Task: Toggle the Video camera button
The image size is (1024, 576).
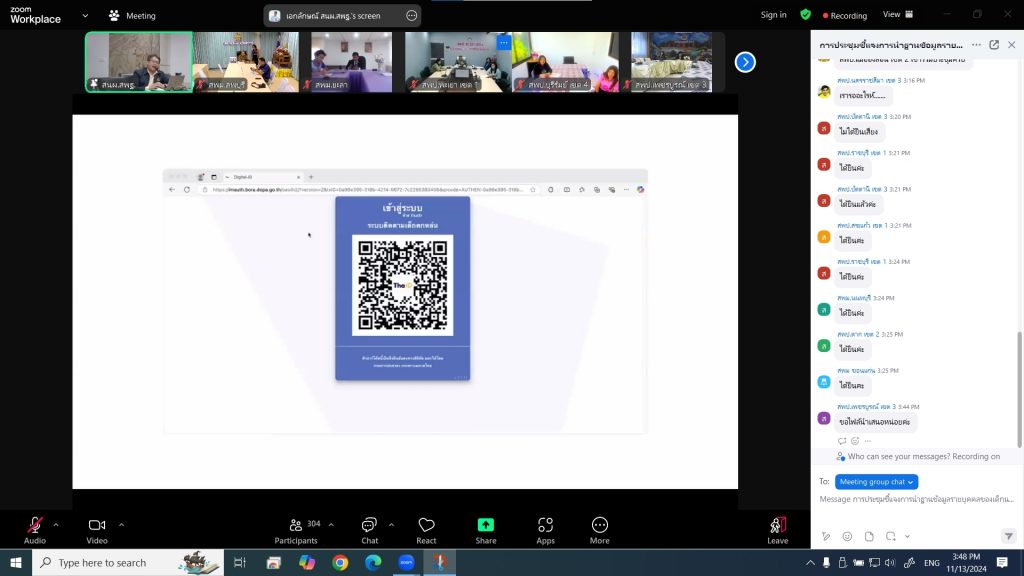Action: coord(97,530)
